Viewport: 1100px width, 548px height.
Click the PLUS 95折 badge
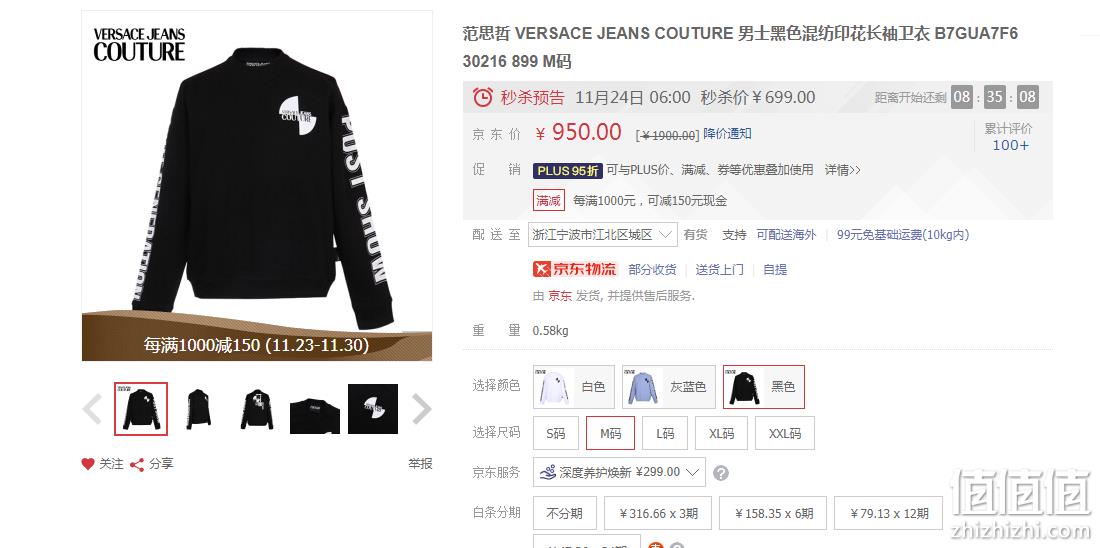[x=568, y=171]
